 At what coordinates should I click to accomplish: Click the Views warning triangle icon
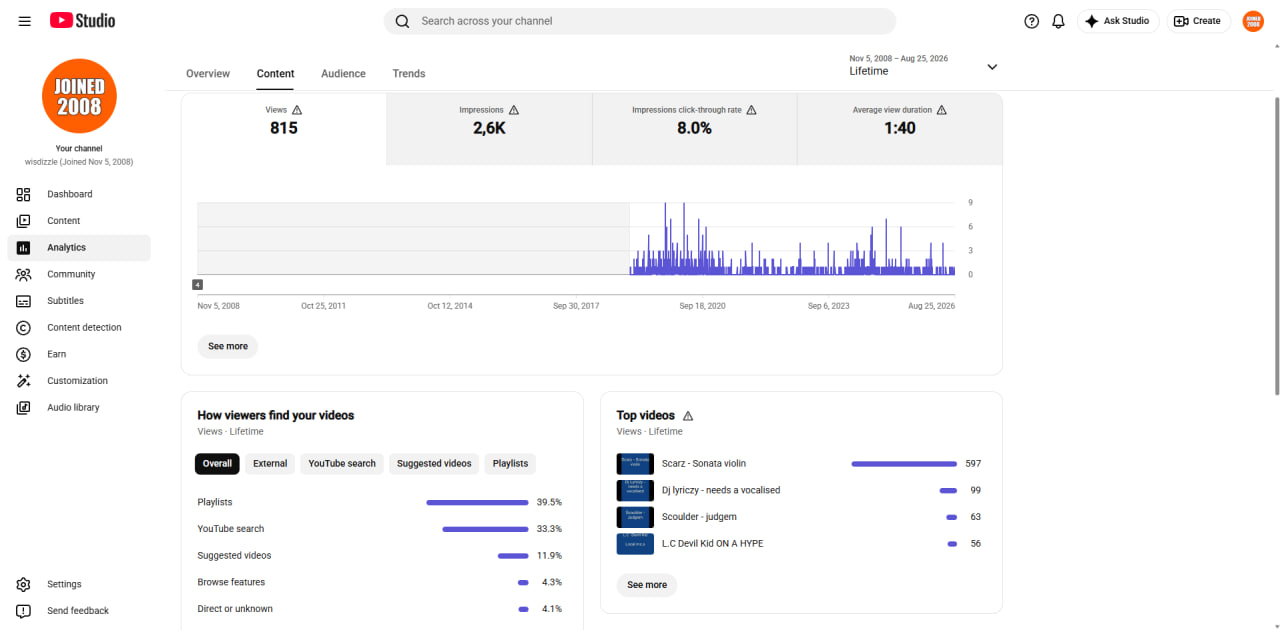(297, 110)
